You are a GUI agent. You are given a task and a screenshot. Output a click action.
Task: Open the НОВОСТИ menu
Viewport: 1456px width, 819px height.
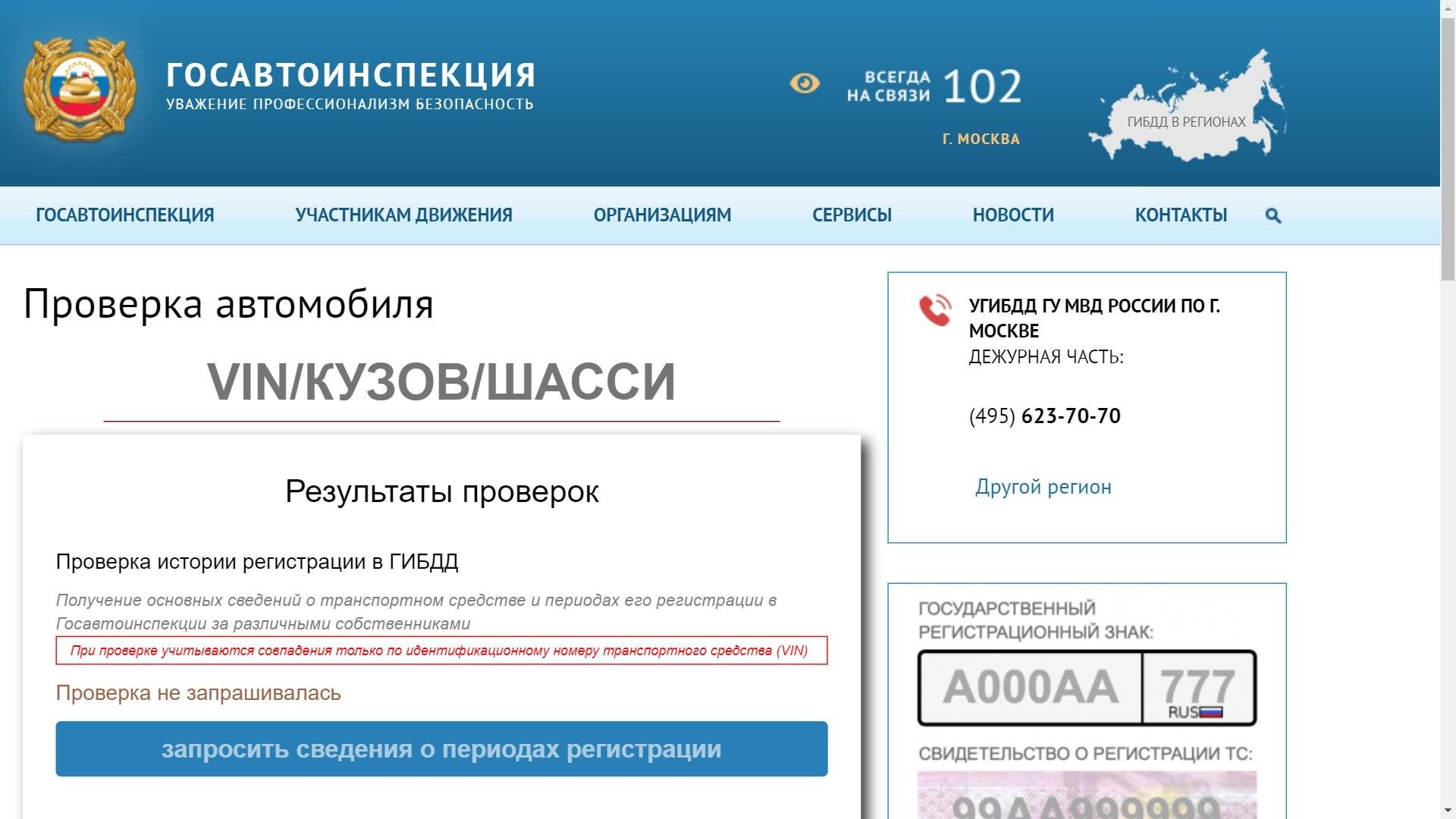1013,215
